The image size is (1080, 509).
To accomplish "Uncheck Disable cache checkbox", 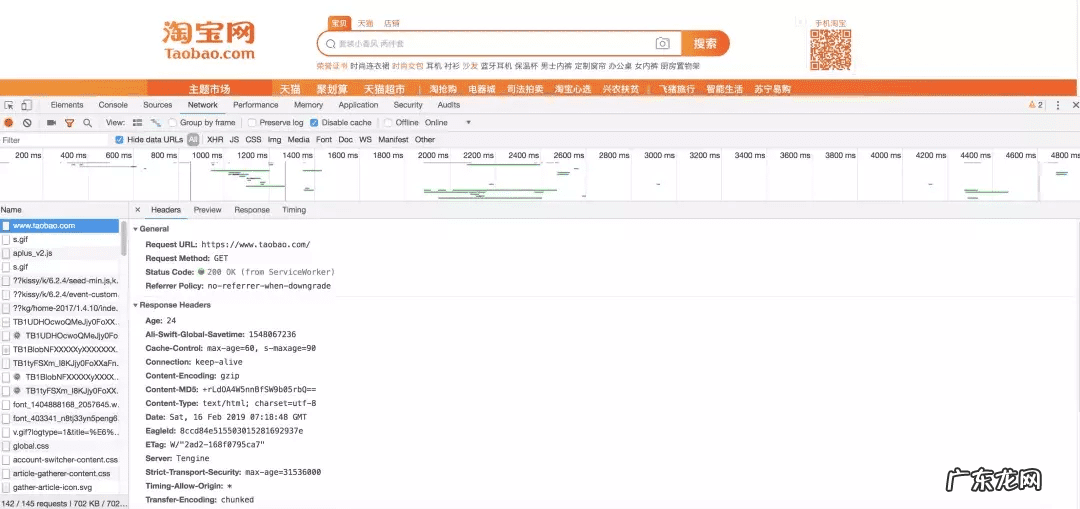I will [x=314, y=123].
